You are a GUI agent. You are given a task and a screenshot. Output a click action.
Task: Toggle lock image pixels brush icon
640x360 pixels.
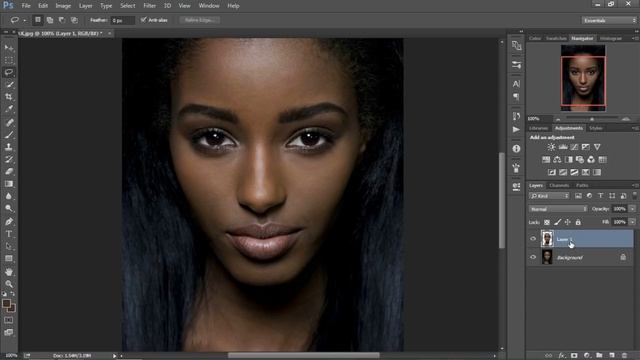point(558,222)
